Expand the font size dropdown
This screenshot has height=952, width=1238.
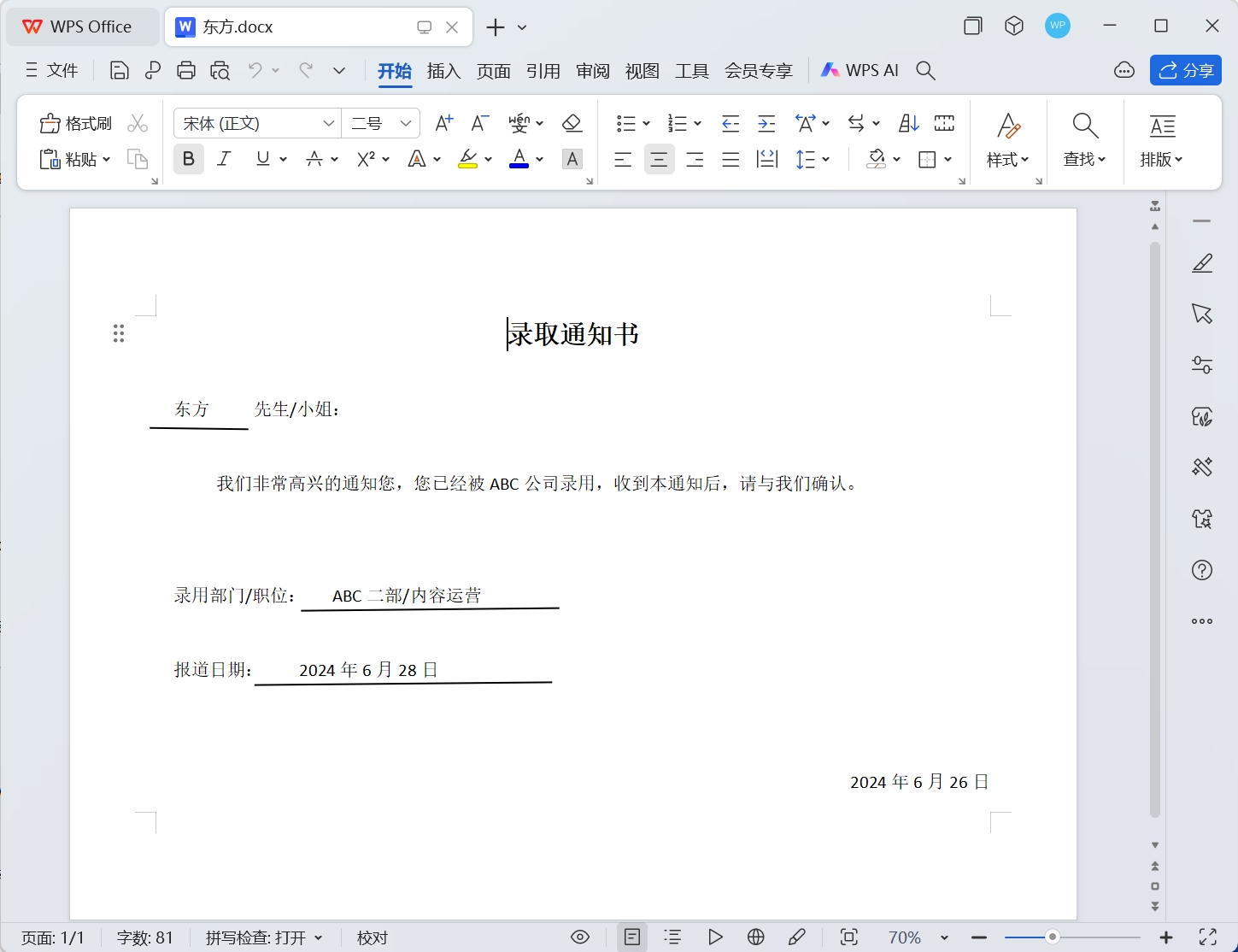pyautogui.click(x=405, y=123)
